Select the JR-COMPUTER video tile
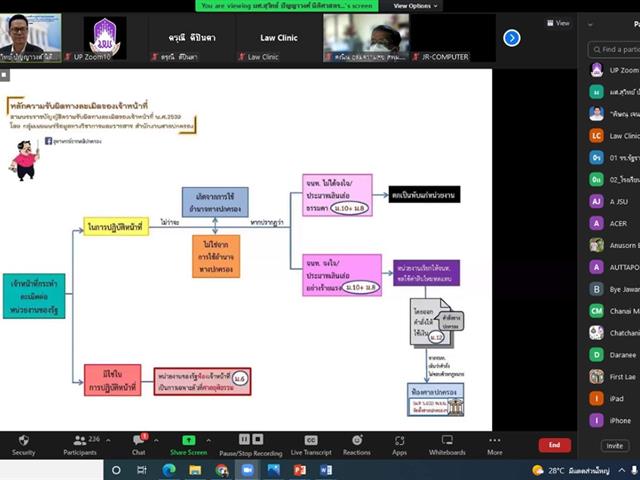Screen dimensions: 640x480 (453, 38)
